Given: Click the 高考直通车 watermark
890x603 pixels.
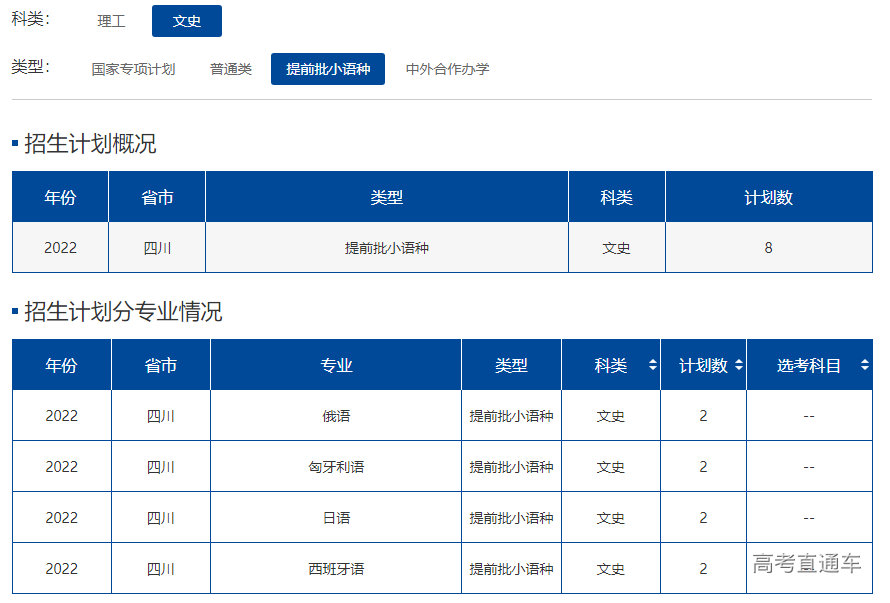Looking at the screenshot, I should (806, 564).
